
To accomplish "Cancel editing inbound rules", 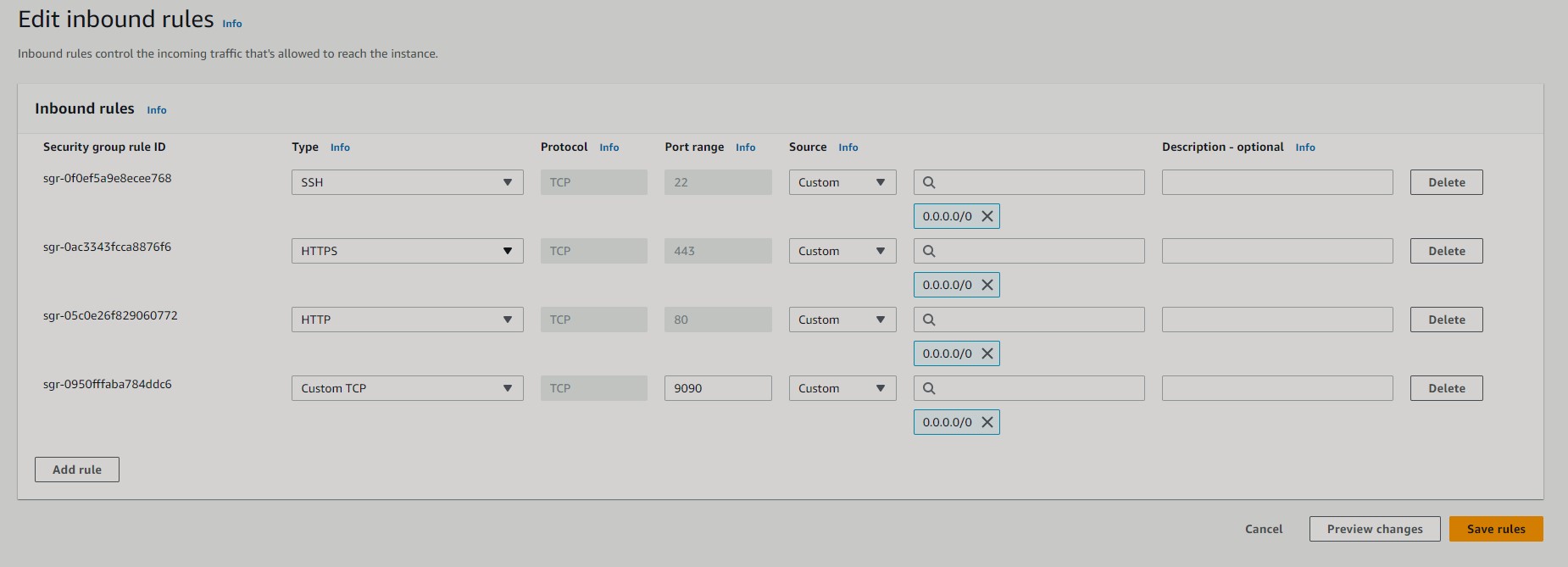I will [1263, 529].
